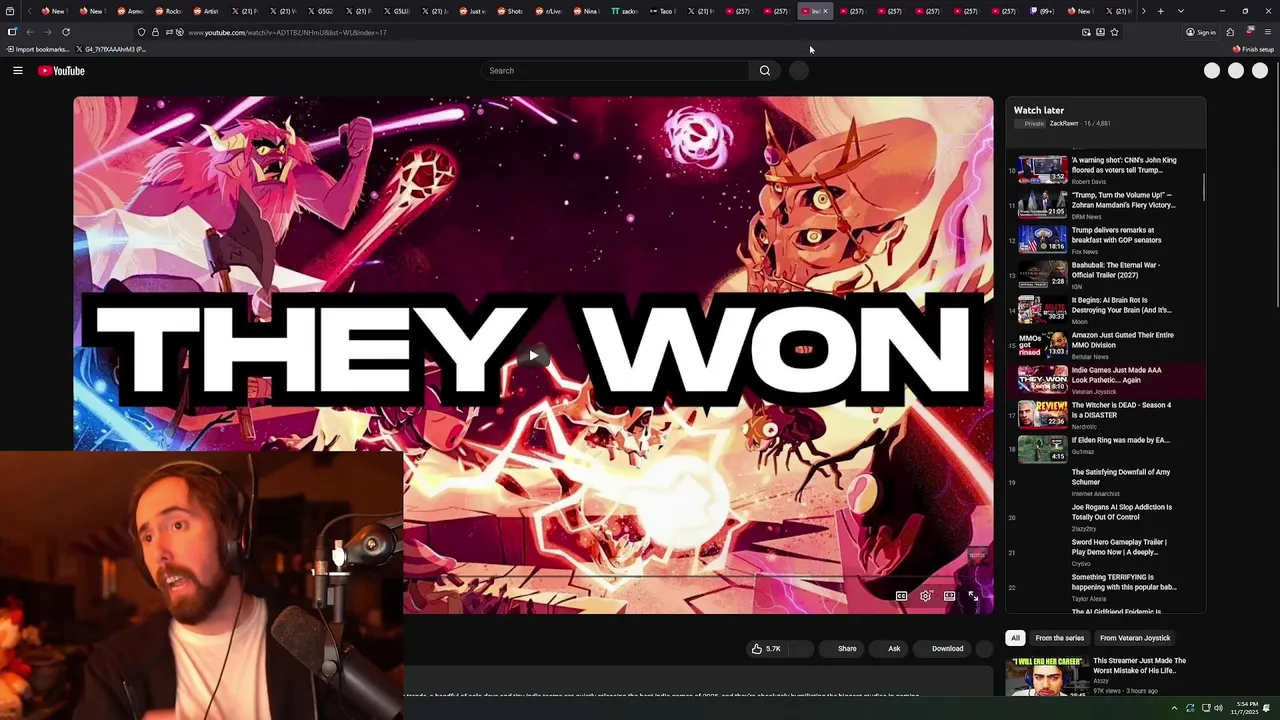This screenshot has height=720, width=1280.
Task: Open 'Joe Rogans AI Slop Addiction' video
Action: click(x=1105, y=517)
